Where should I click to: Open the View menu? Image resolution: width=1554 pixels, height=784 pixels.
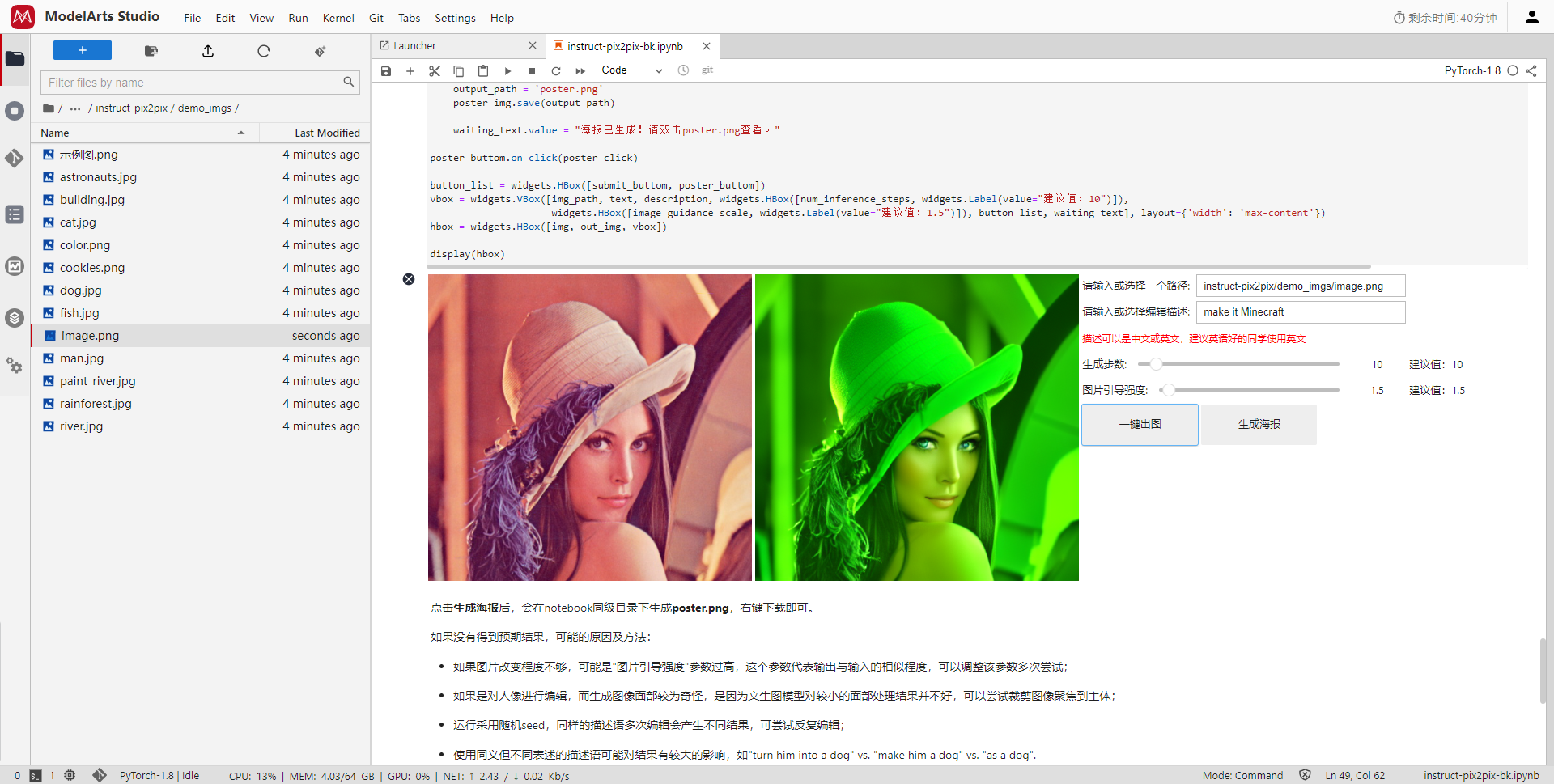click(261, 18)
